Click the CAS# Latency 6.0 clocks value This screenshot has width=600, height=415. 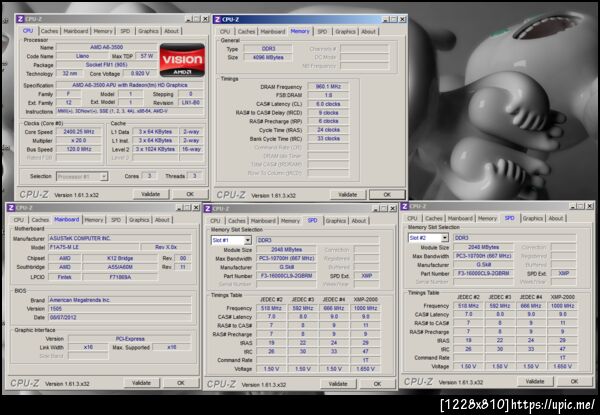point(328,104)
